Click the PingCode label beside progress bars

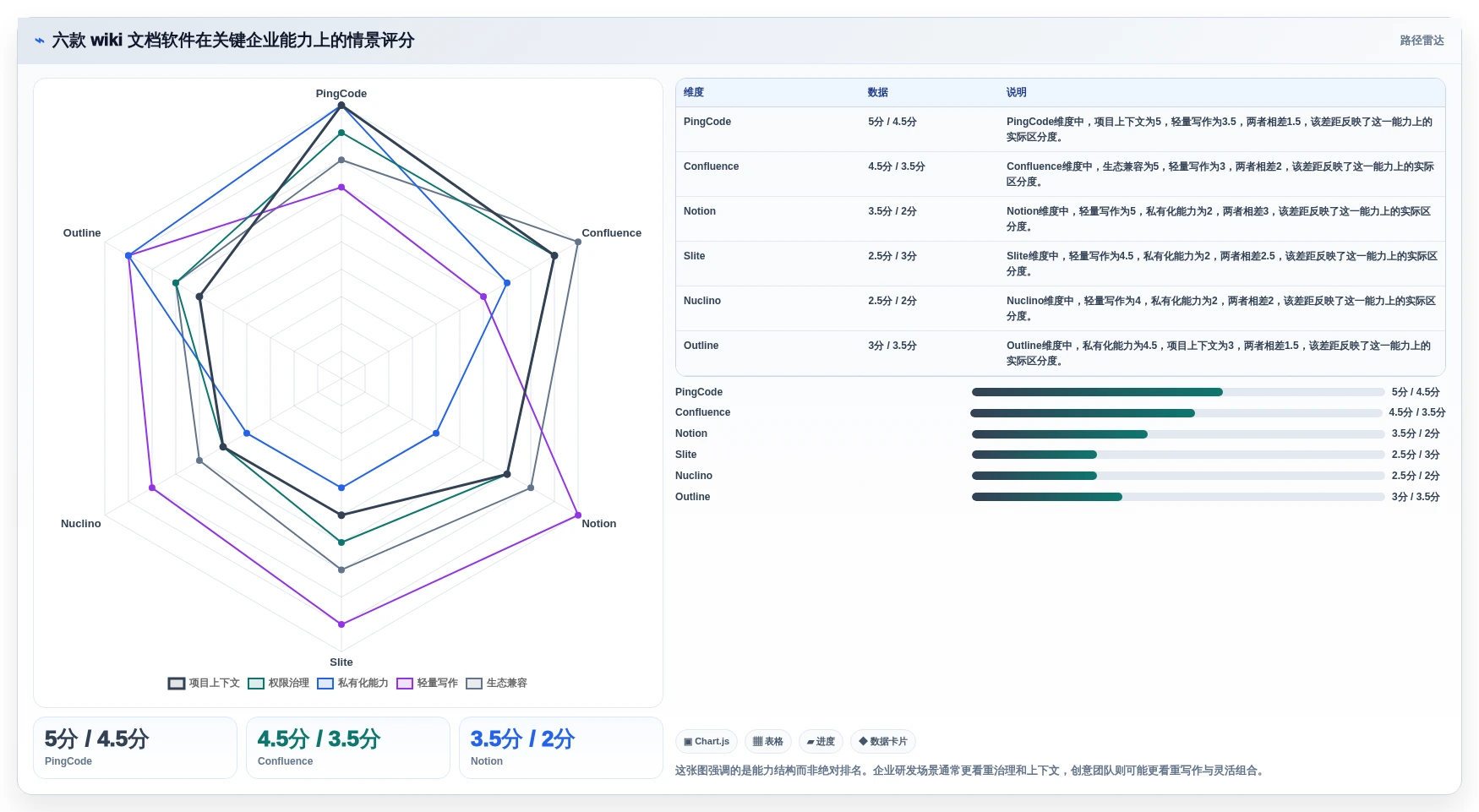click(699, 392)
